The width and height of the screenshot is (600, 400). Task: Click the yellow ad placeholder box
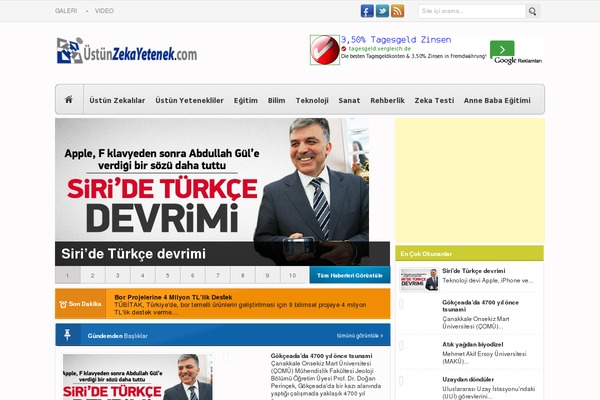pyautogui.click(x=470, y=180)
